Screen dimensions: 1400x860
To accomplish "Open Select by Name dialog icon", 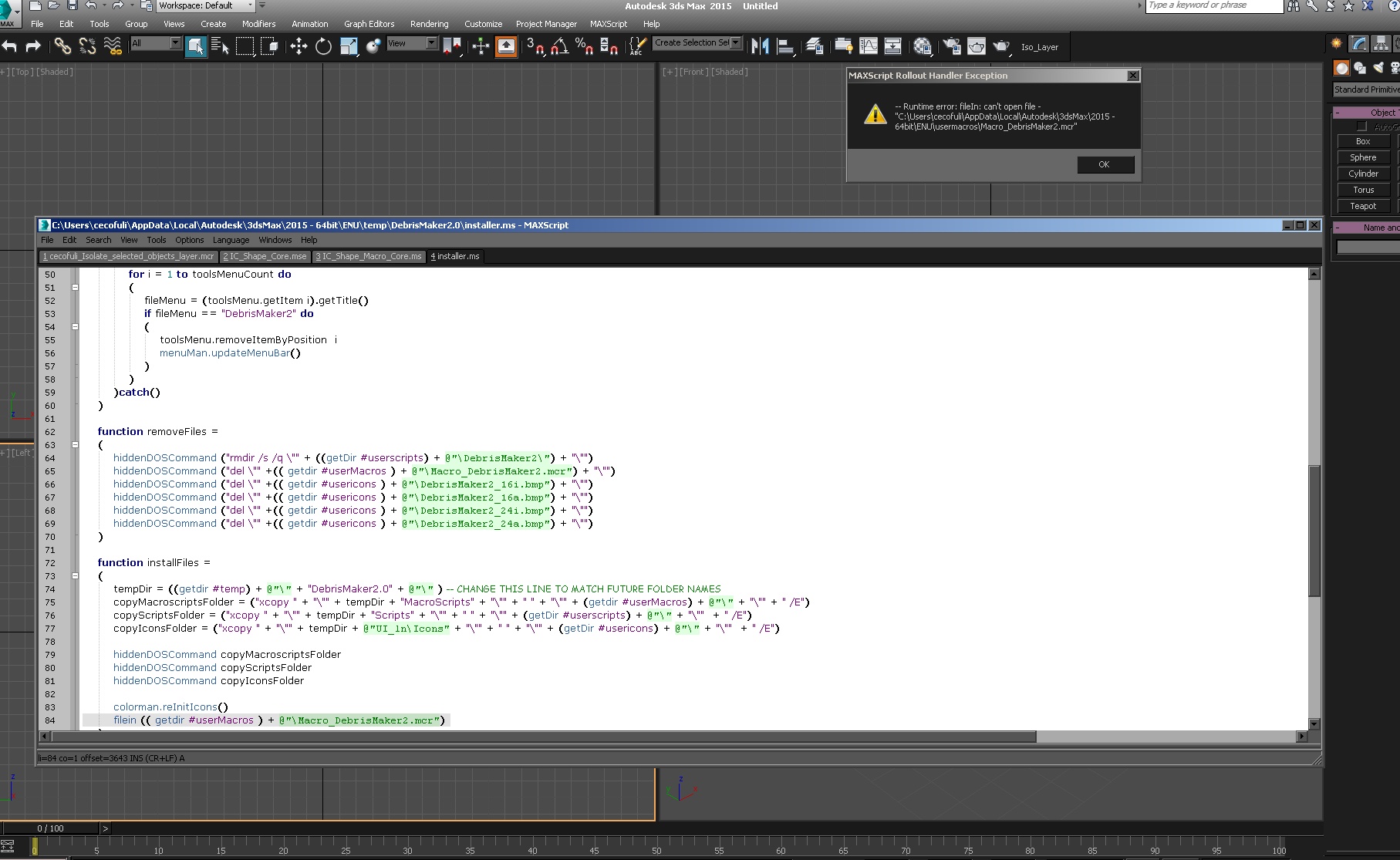I will [x=221, y=46].
